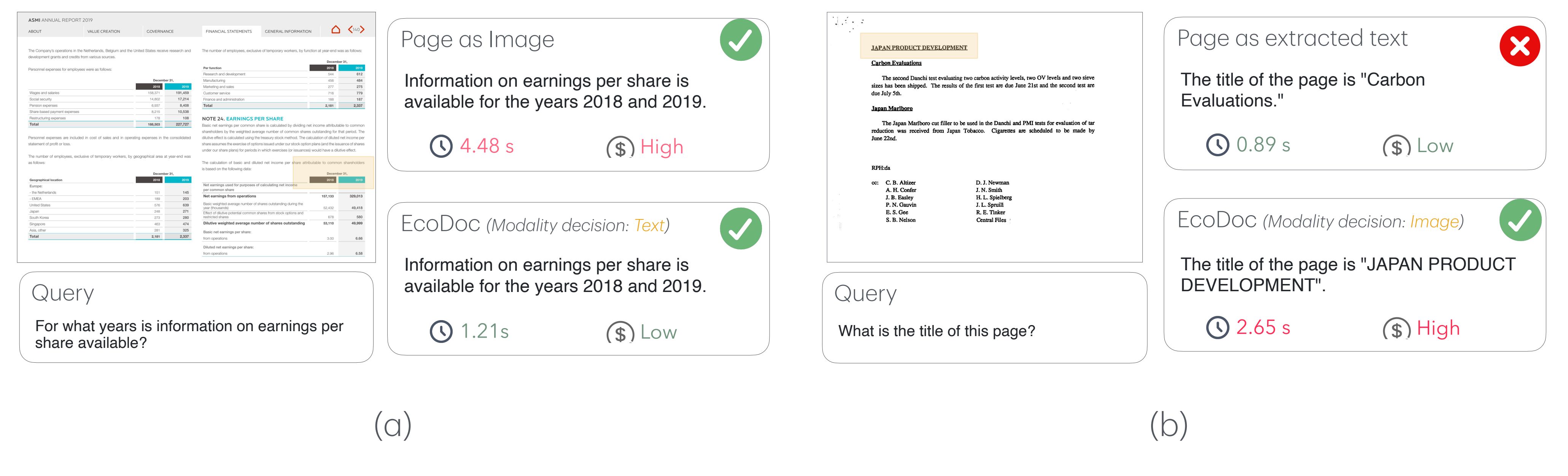Image resolution: width=1568 pixels, height=476 pixels.
Task: Open the FINANCIAL STATEMENTS tab in the report
Action: pyautogui.click(x=228, y=31)
